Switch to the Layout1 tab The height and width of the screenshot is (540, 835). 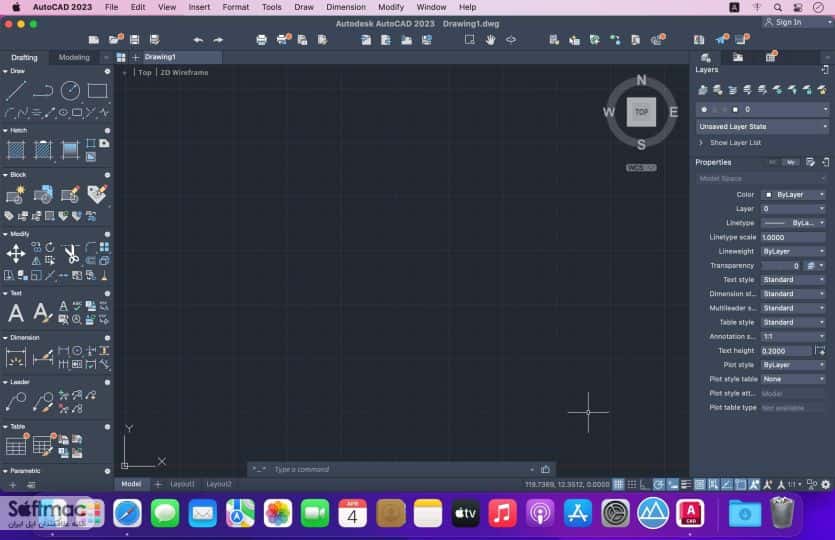(182, 484)
